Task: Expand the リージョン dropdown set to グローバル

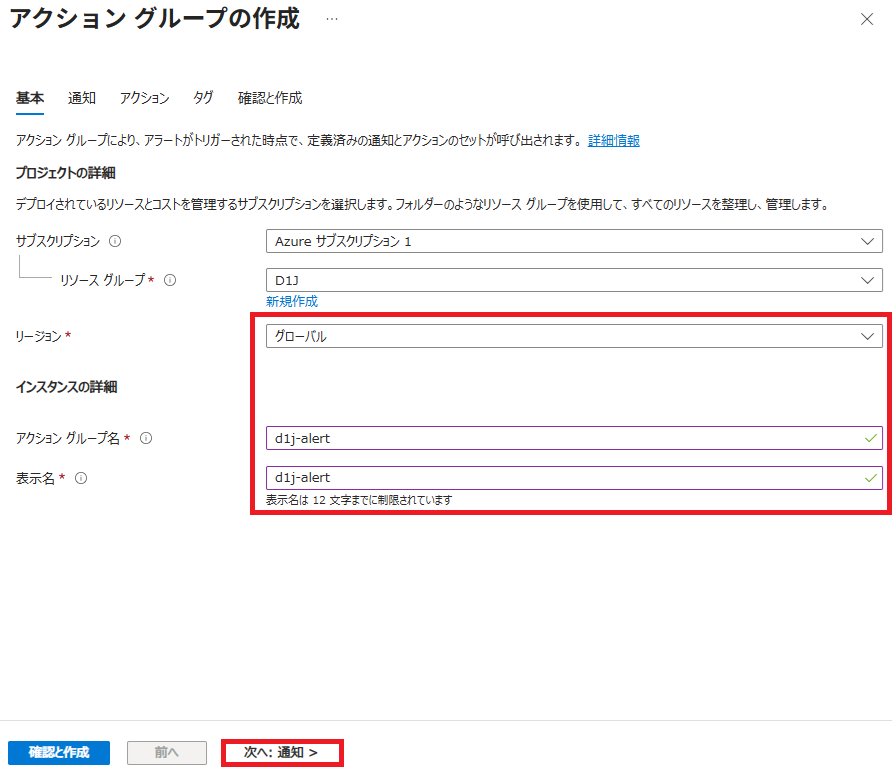Action: [573, 336]
